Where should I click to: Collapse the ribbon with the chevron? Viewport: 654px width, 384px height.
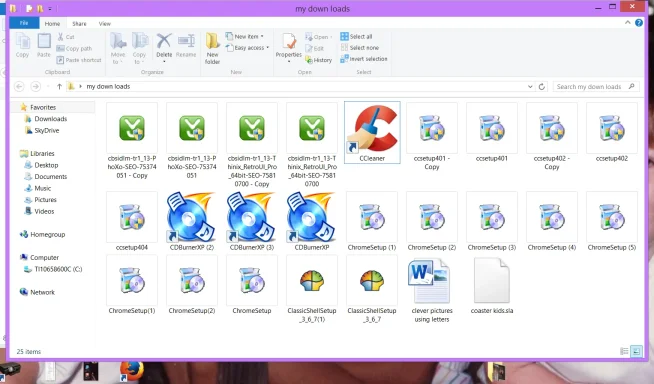[x=627, y=23]
